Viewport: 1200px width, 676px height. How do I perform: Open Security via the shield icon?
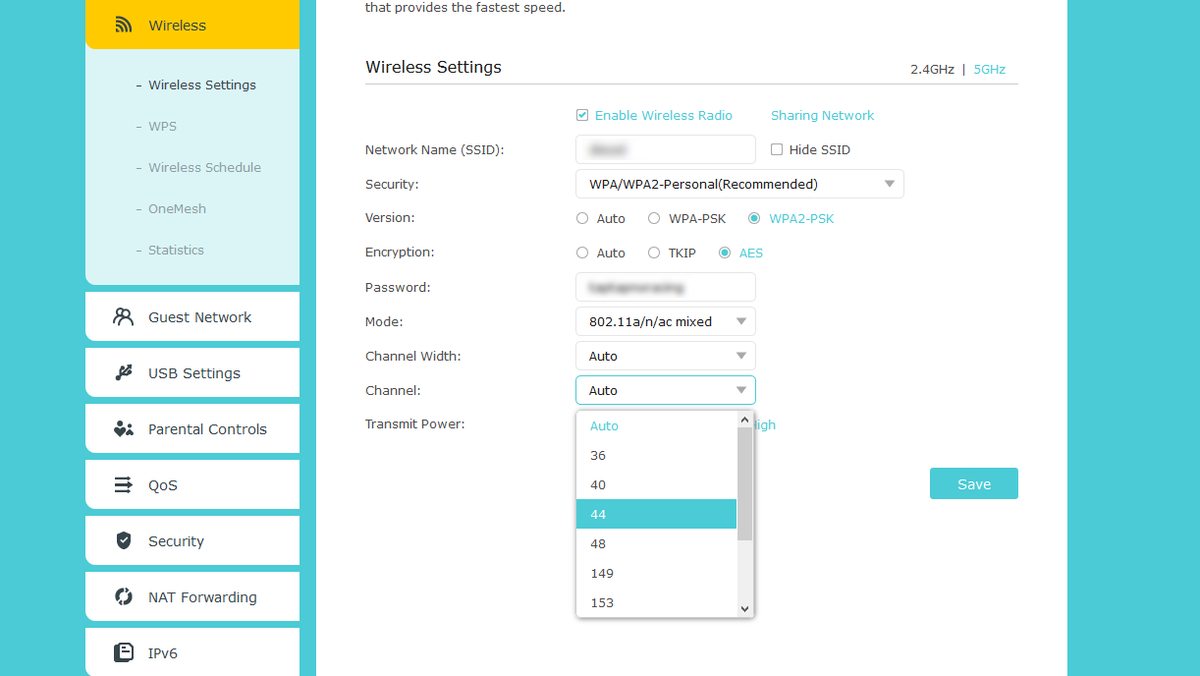click(123, 540)
